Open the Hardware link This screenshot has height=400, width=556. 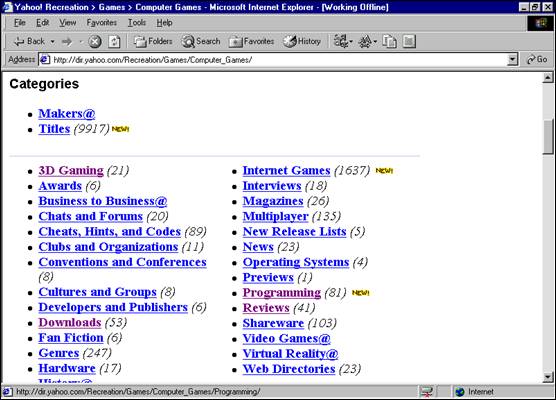[67, 368]
